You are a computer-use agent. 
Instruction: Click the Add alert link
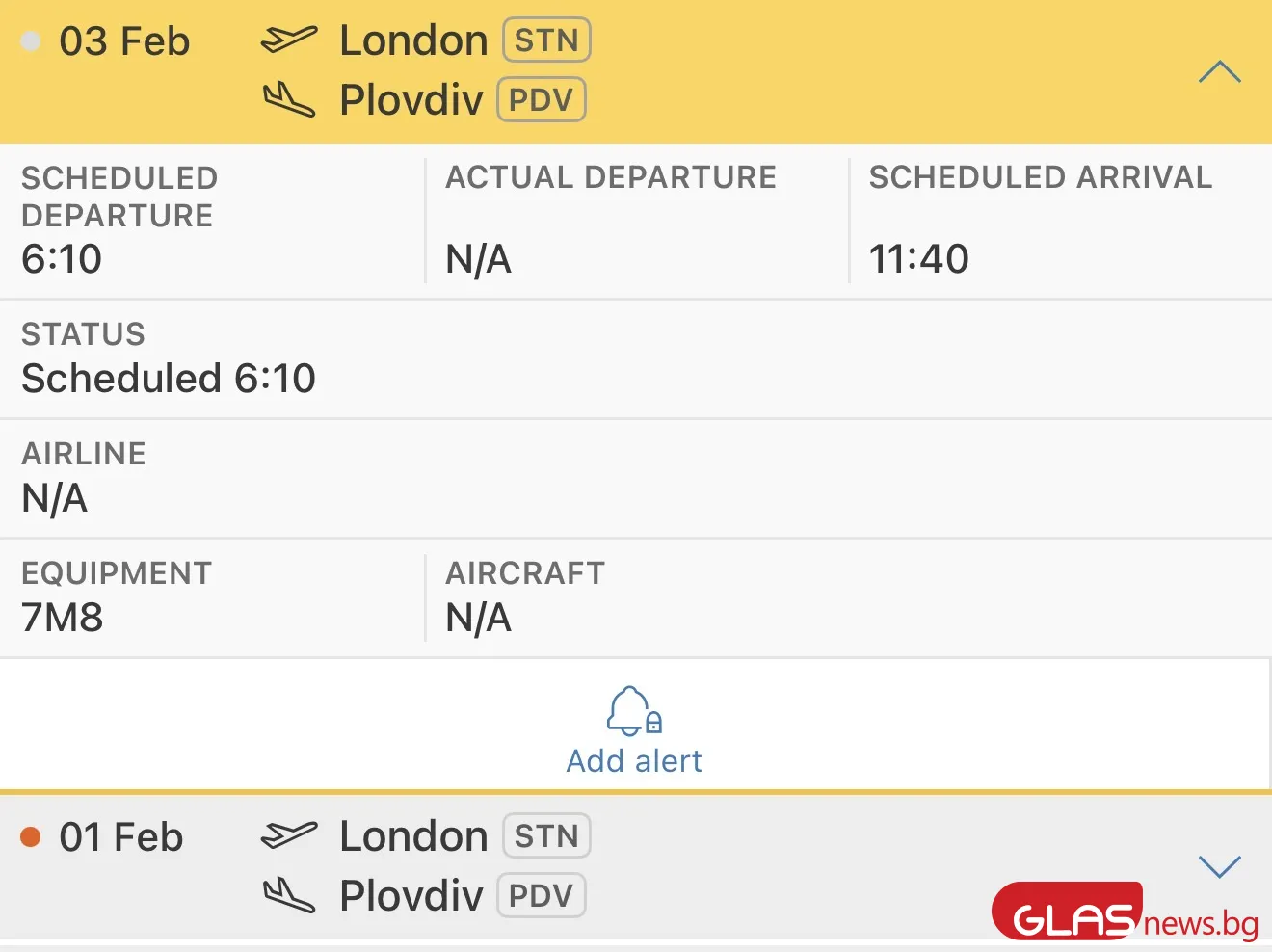(x=633, y=761)
